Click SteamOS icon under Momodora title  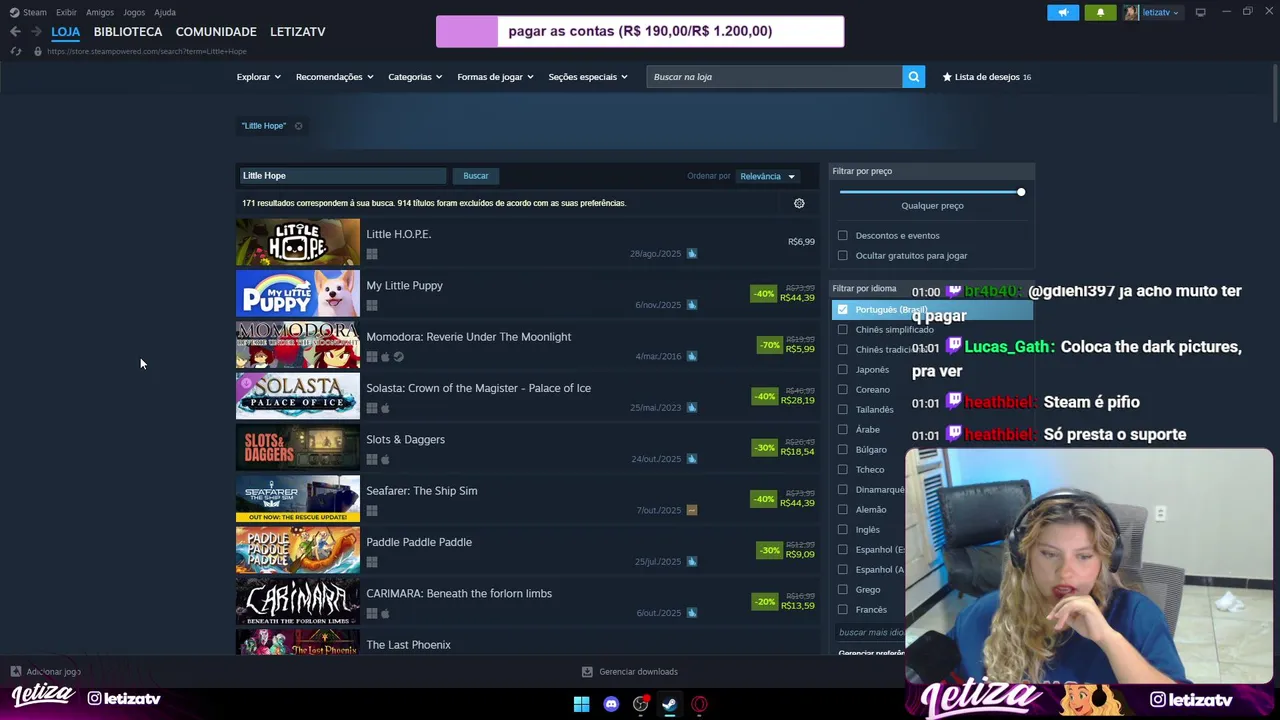tap(398, 357)
